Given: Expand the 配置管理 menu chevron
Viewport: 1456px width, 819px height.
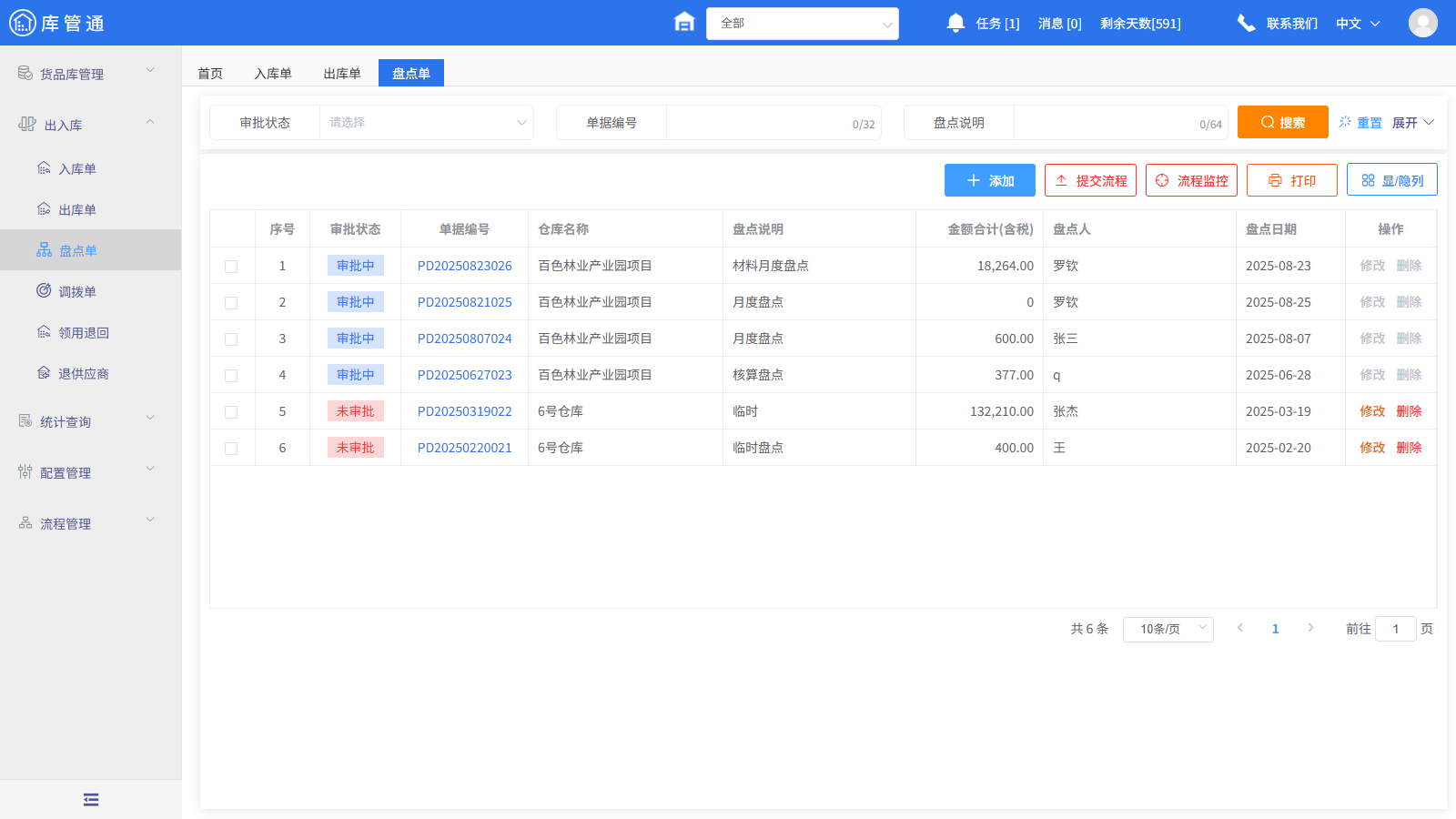Looking at the screenshot, I should [150, 469].
